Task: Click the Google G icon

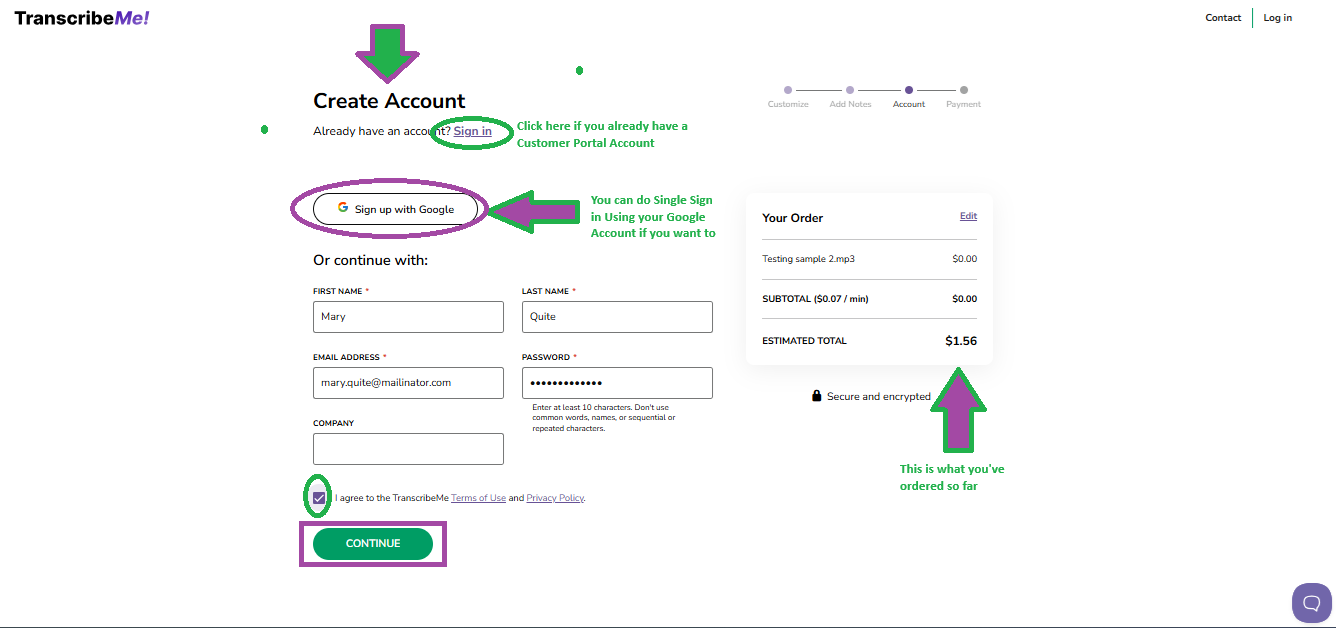Action: click(x=344, y=209)
